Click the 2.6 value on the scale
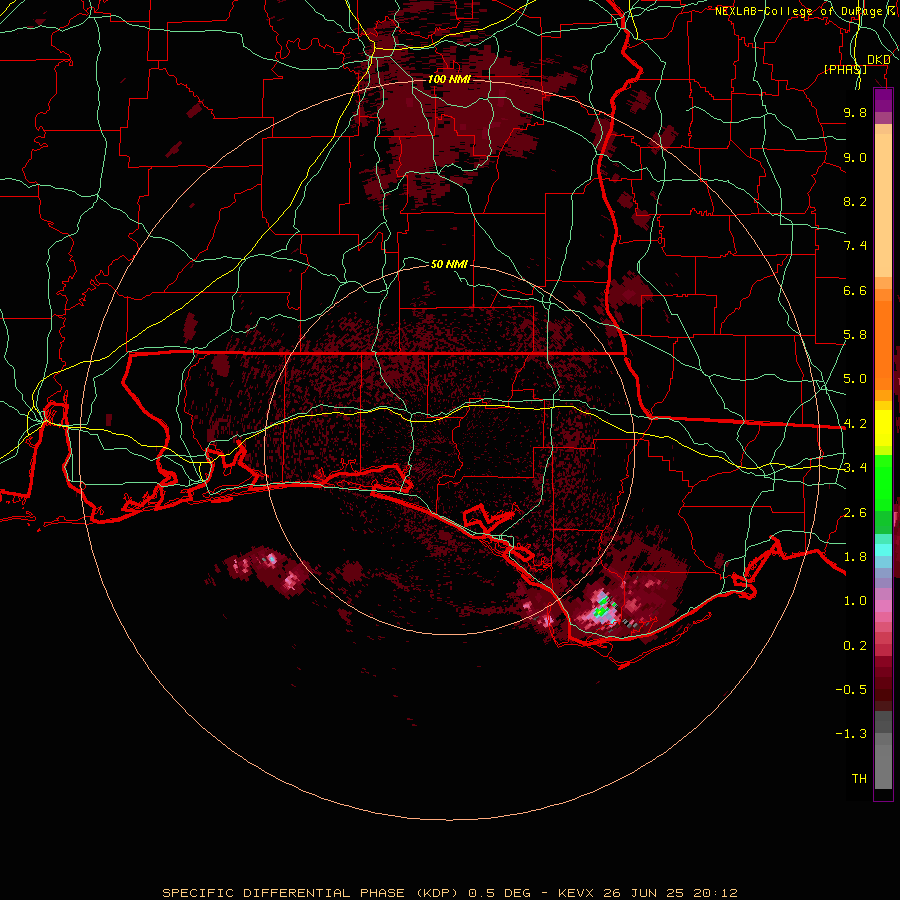Viewport: 900px width, 900px height. (855, 513)
